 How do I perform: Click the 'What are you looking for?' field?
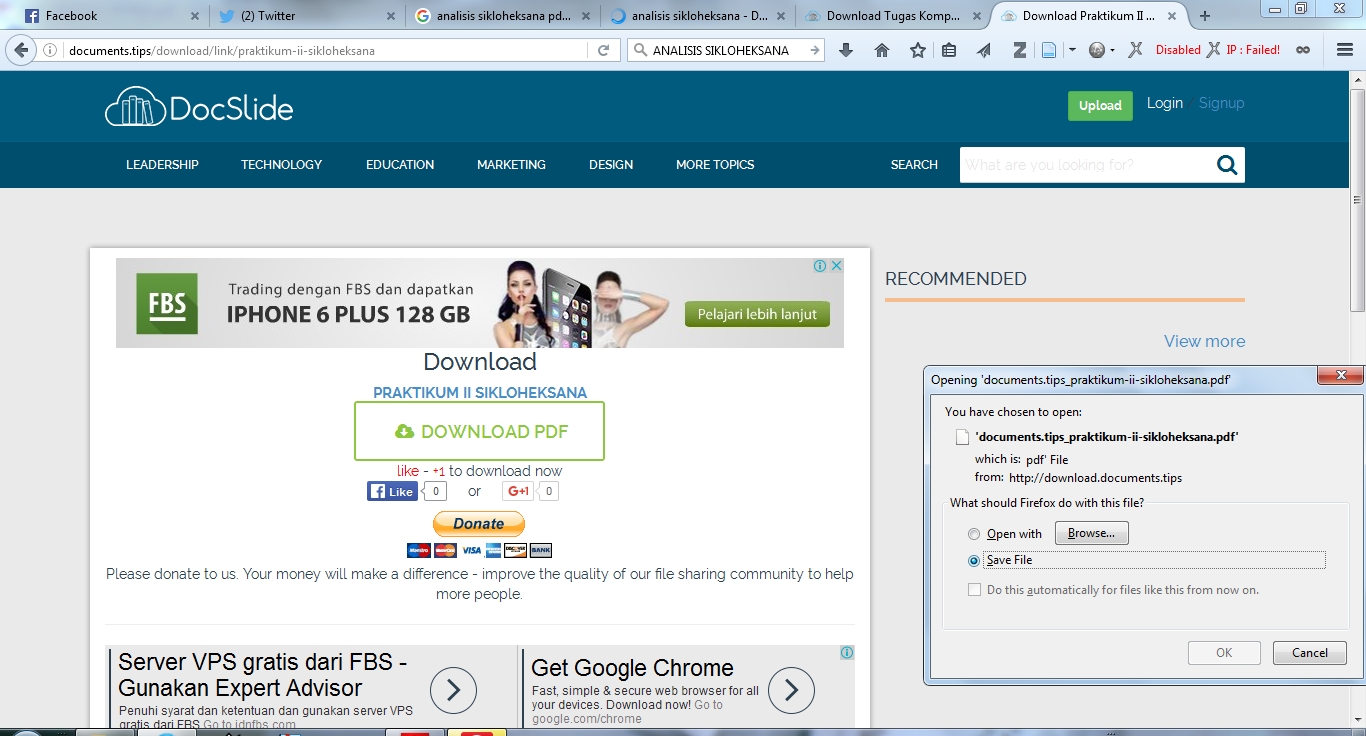click(x=1085, y=165)
